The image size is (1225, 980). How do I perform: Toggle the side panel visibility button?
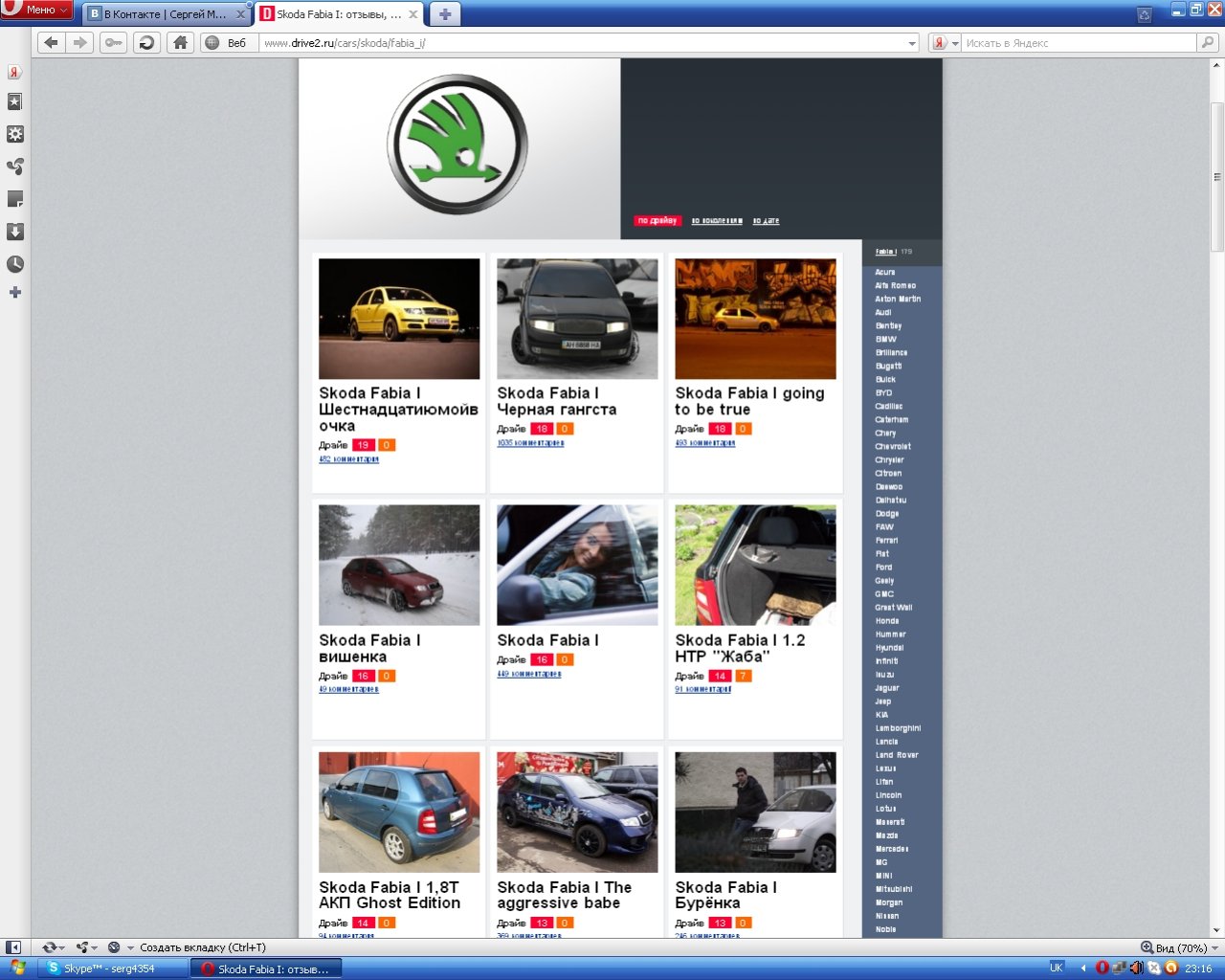(12, 947)
